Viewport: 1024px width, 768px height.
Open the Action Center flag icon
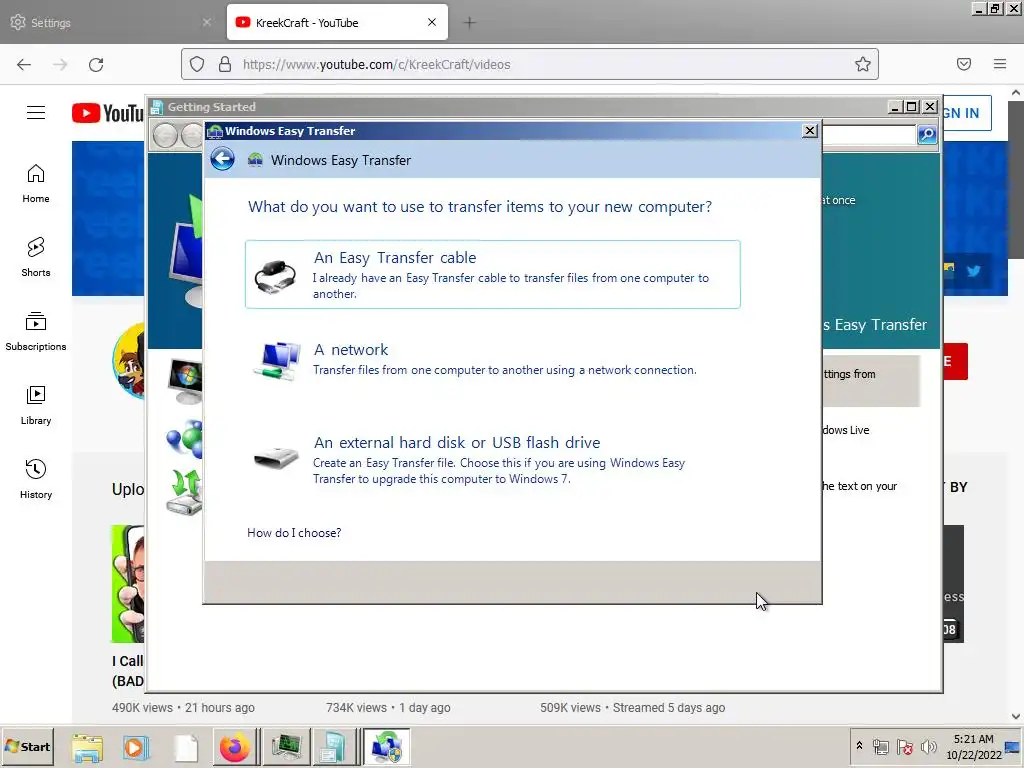point(904,746)
